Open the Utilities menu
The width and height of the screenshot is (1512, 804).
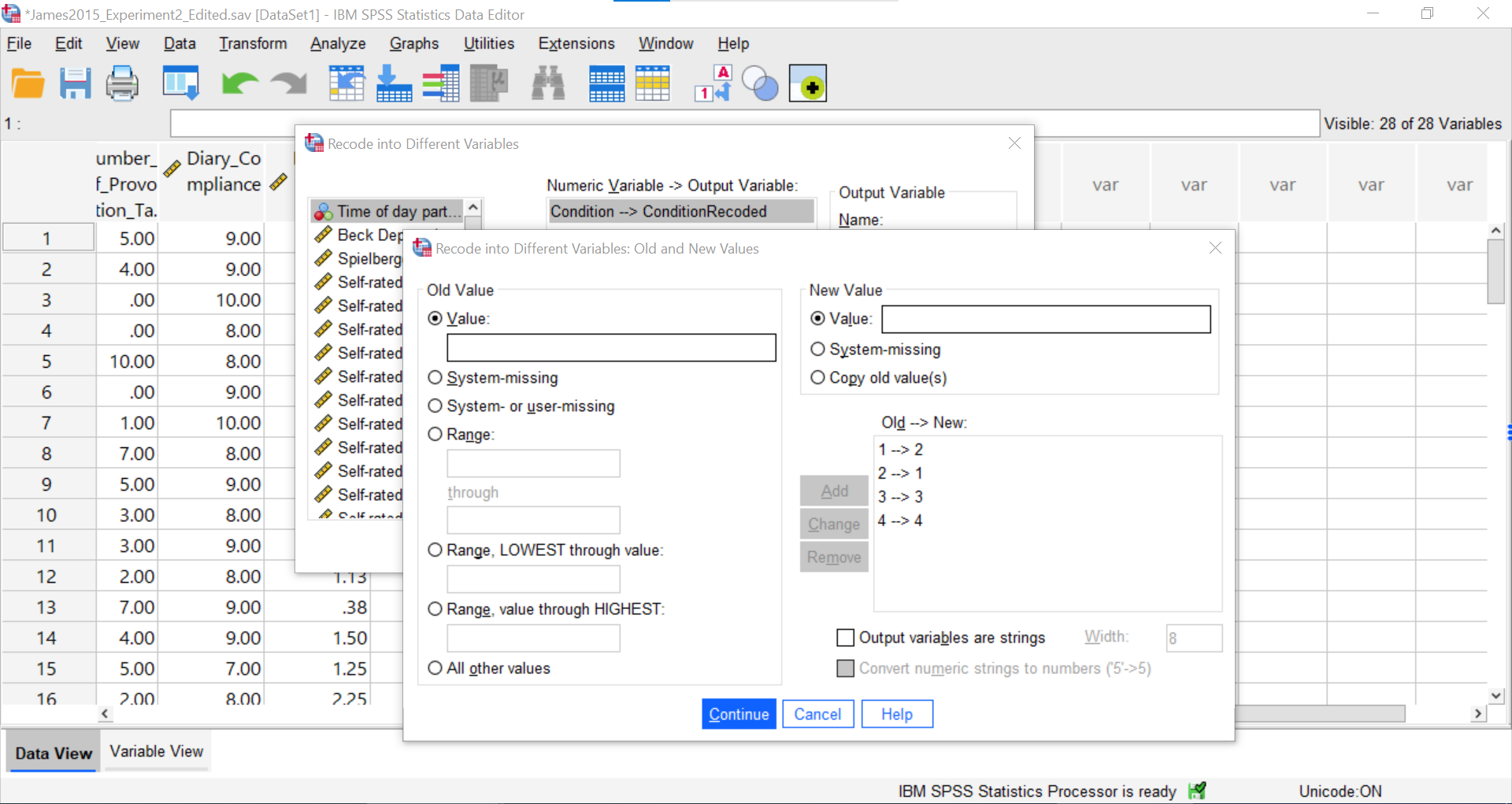pos(489,43)
